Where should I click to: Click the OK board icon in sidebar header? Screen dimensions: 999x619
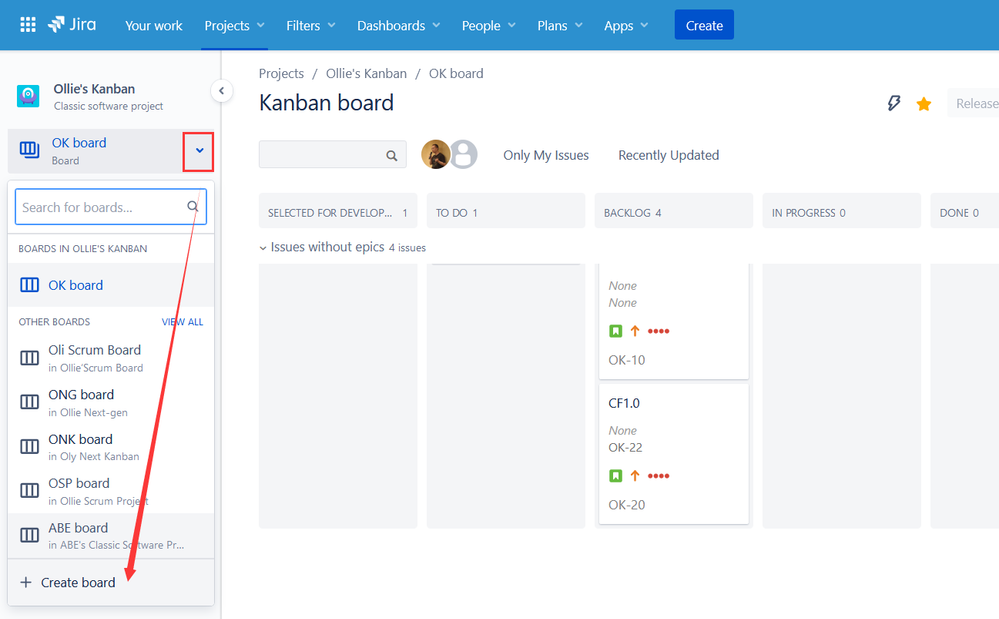[x=29, y=150]
